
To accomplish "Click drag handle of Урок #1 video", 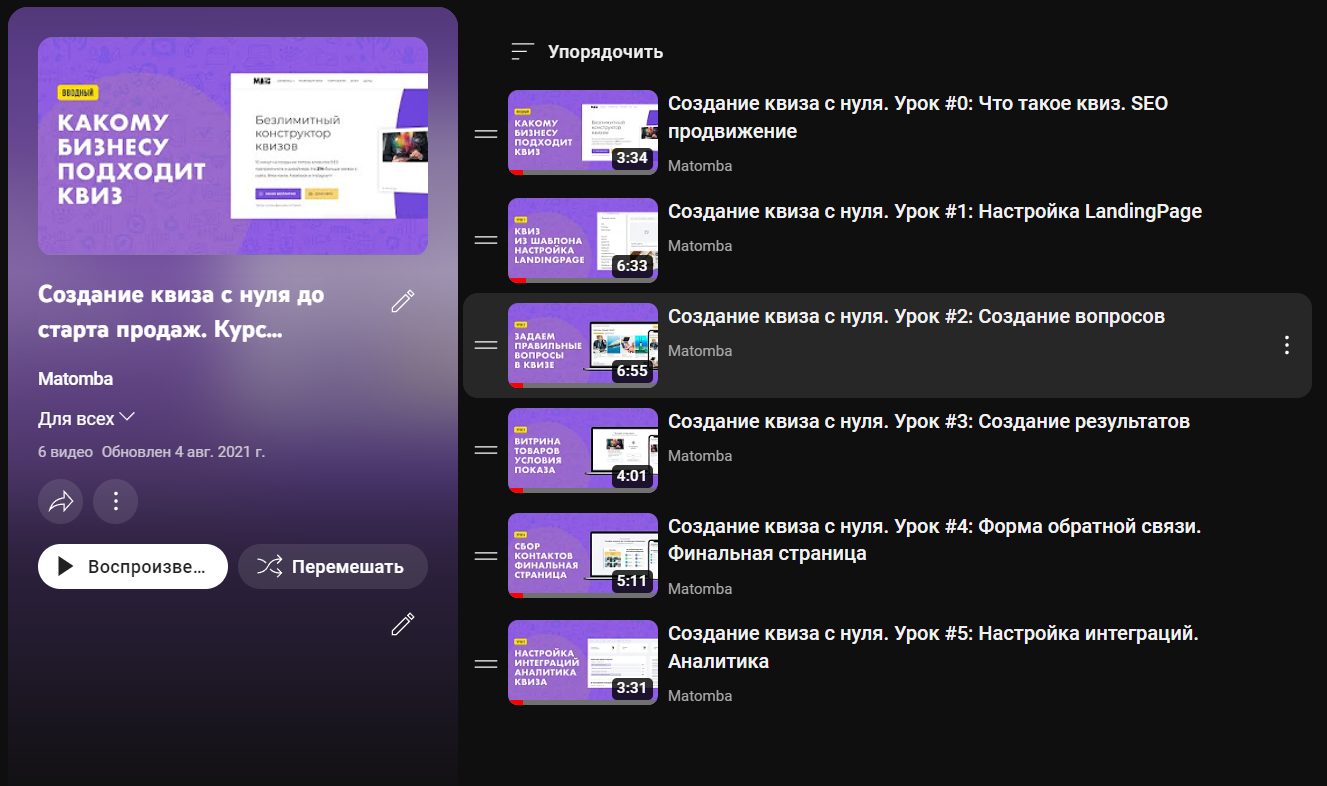I will 486,240.
